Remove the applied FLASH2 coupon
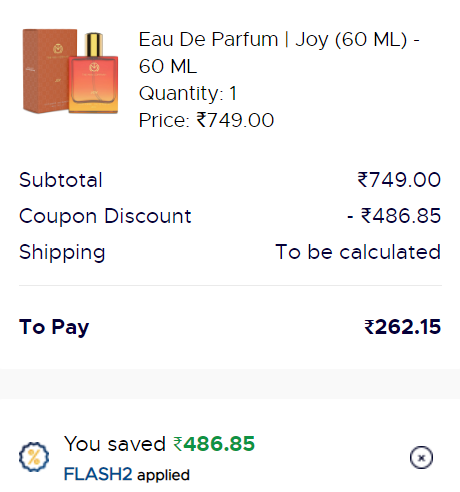 coord(421,457)
